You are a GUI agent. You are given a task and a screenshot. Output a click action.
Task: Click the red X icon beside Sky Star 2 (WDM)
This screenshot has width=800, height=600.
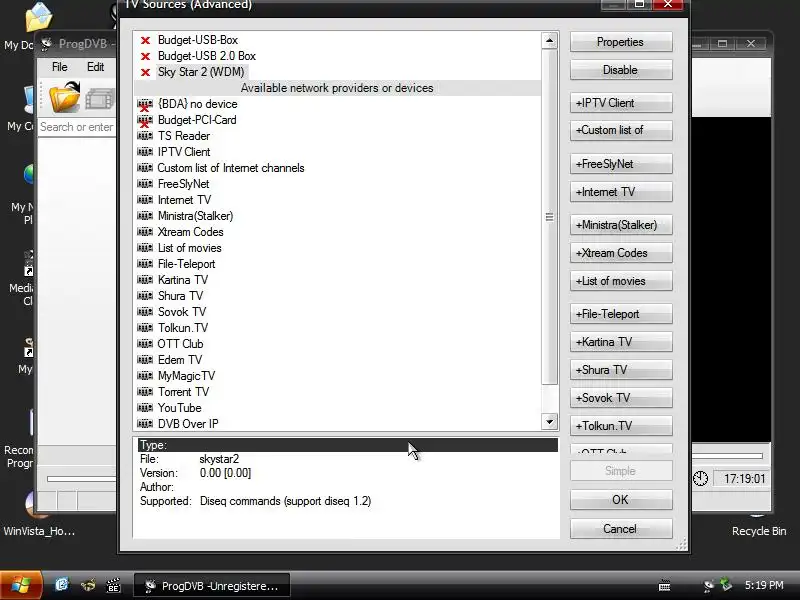145,72
